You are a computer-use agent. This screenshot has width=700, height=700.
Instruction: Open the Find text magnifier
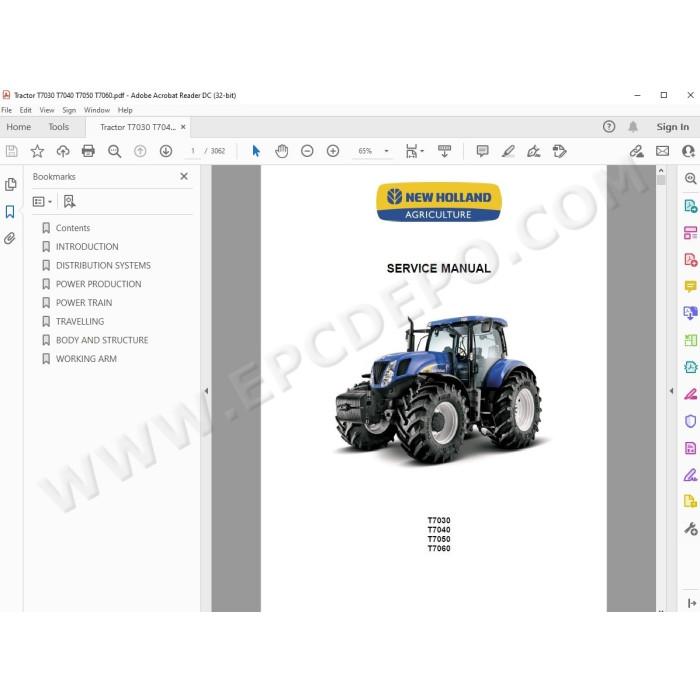(114, 151)
